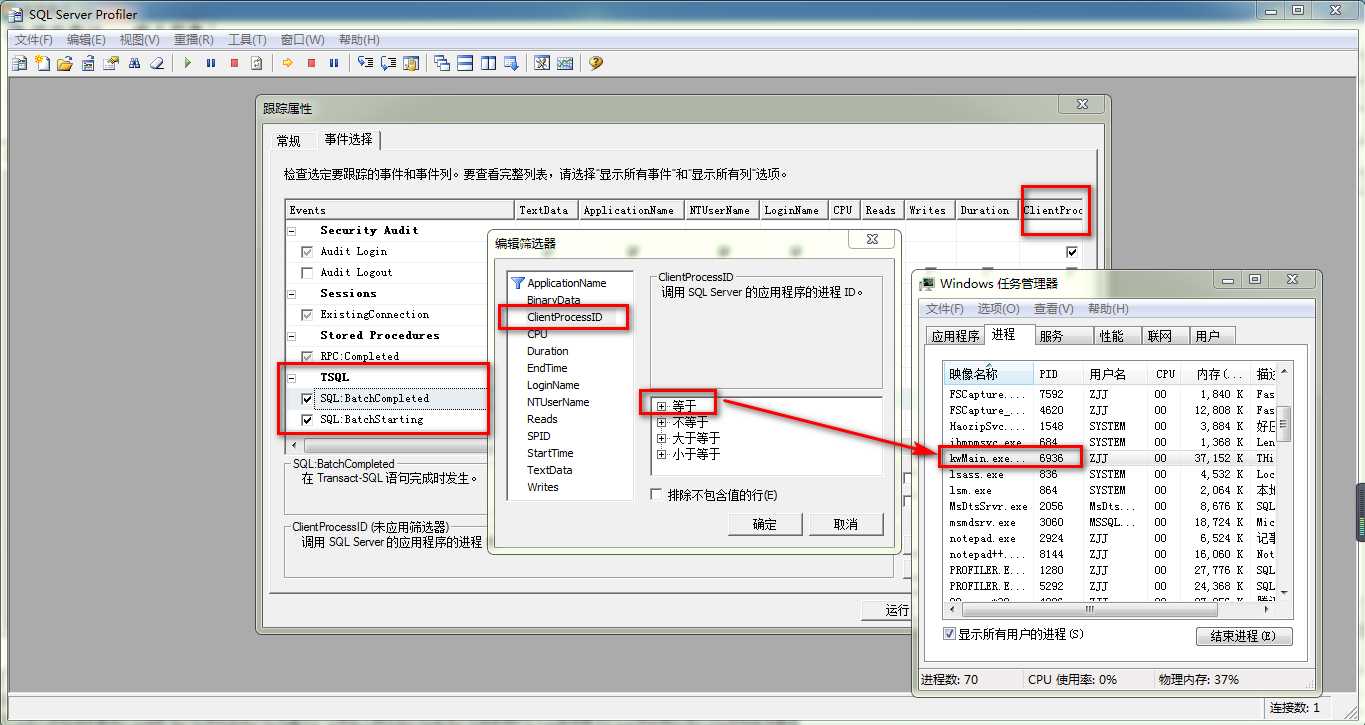Collapse the TSQL event group
Viewport: 1365px width, 725px height.
(x=293, y=377)
